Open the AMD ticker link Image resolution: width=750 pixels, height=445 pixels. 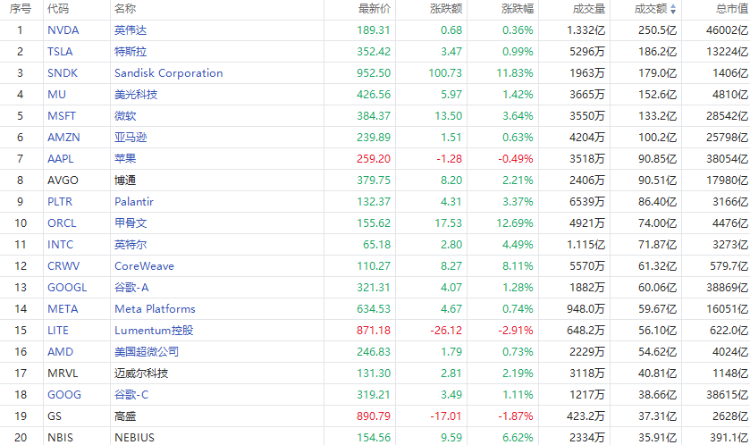60,352
